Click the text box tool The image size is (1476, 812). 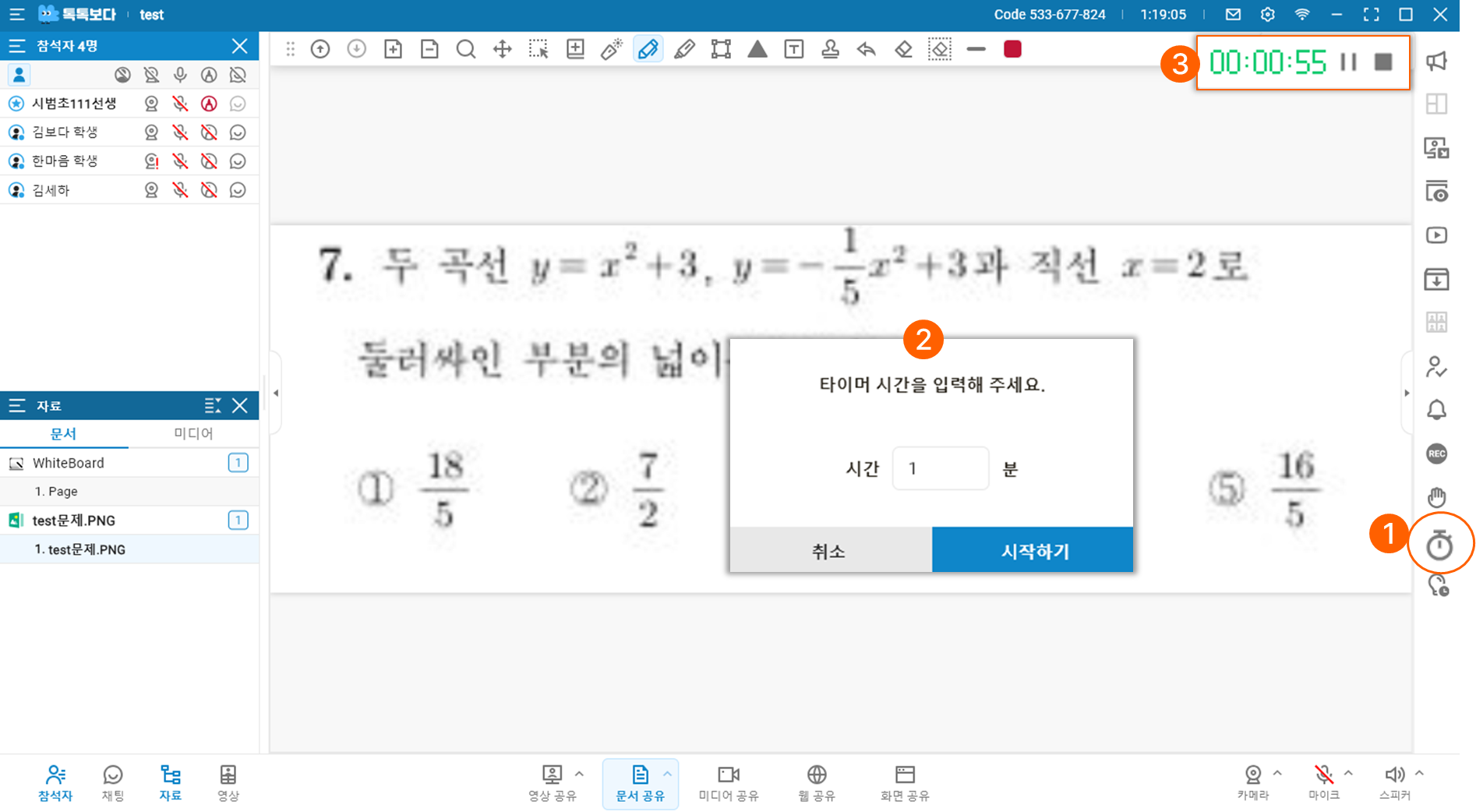[x=793, y=50]
